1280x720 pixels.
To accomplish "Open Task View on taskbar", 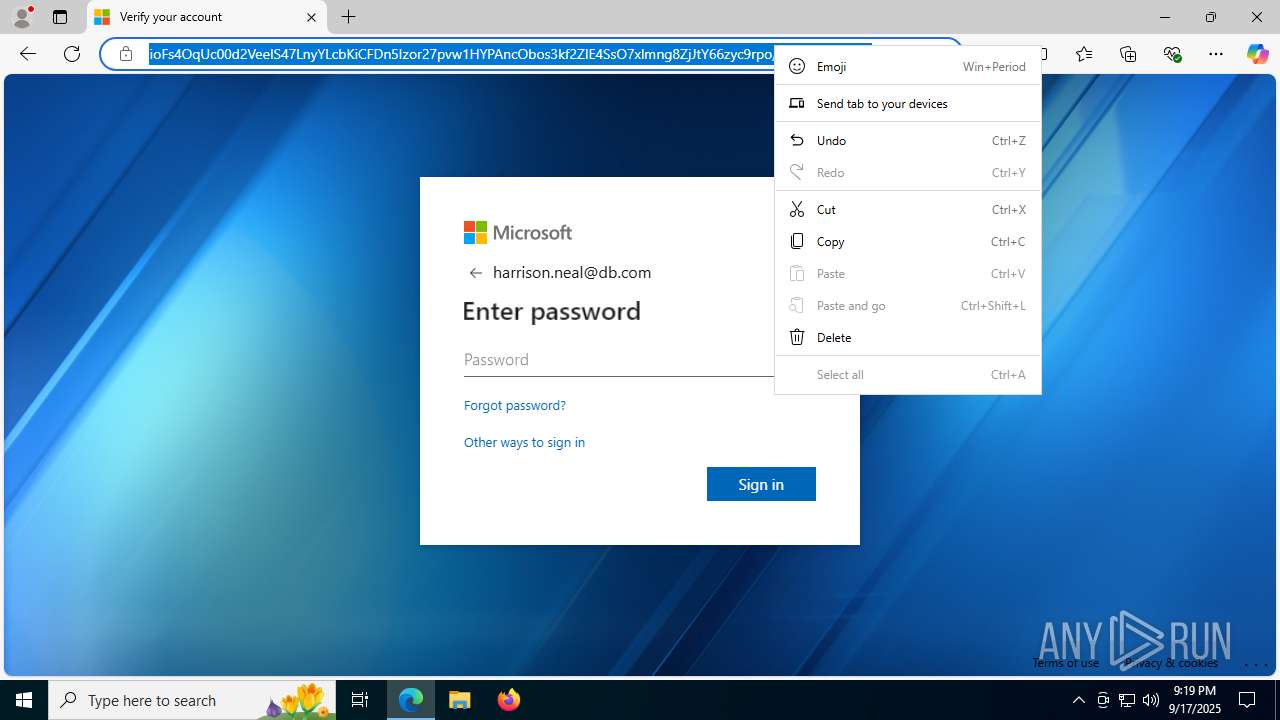I will (360, 700).
